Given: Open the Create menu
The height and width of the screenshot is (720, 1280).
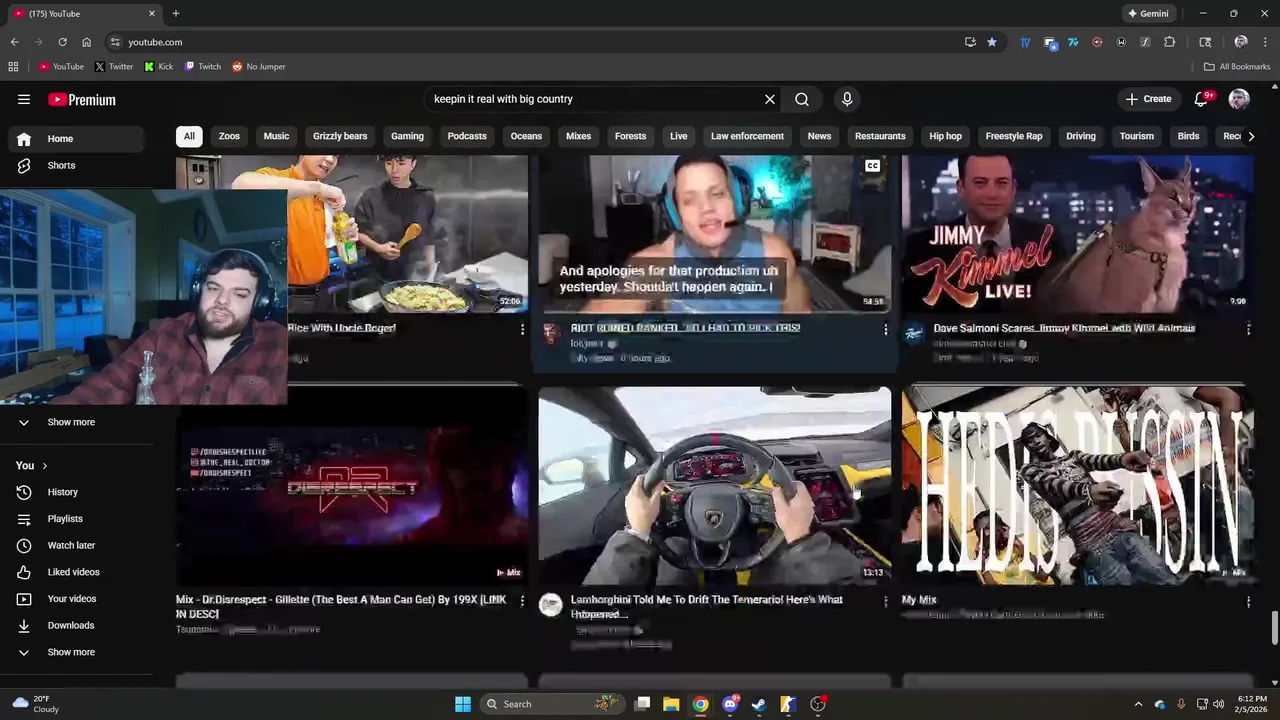Looking at the screenshot, I should click(1148, 99).
